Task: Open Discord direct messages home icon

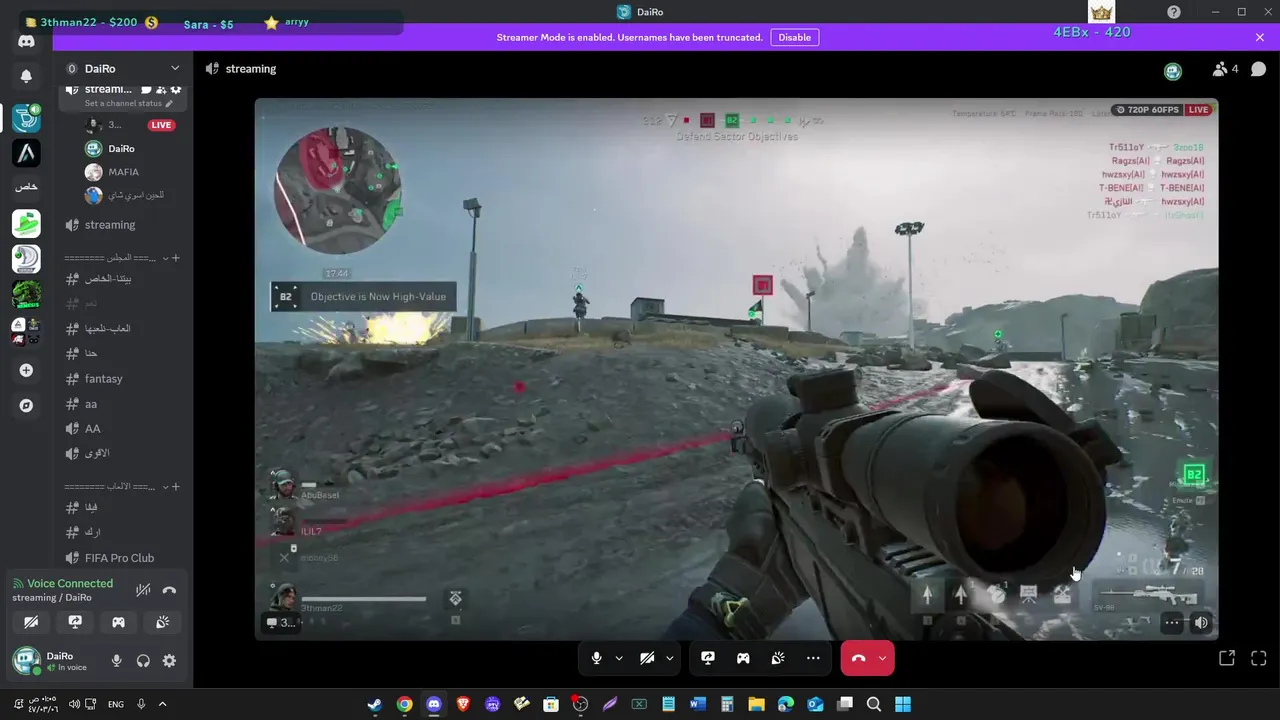Action: [x=26, y=42]
